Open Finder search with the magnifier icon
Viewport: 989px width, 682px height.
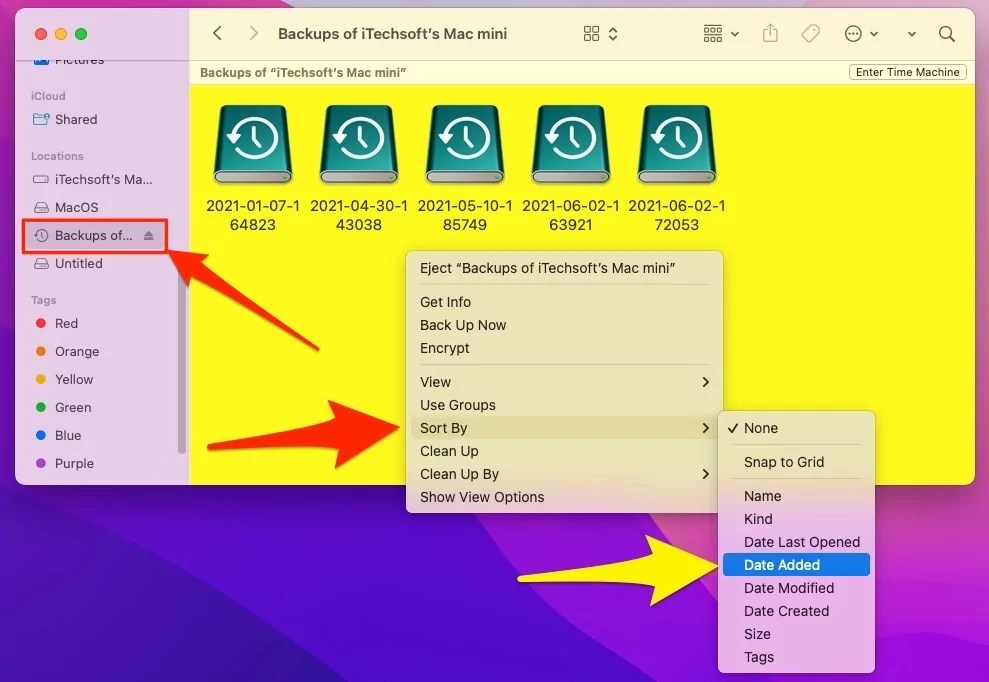[946, 33]
